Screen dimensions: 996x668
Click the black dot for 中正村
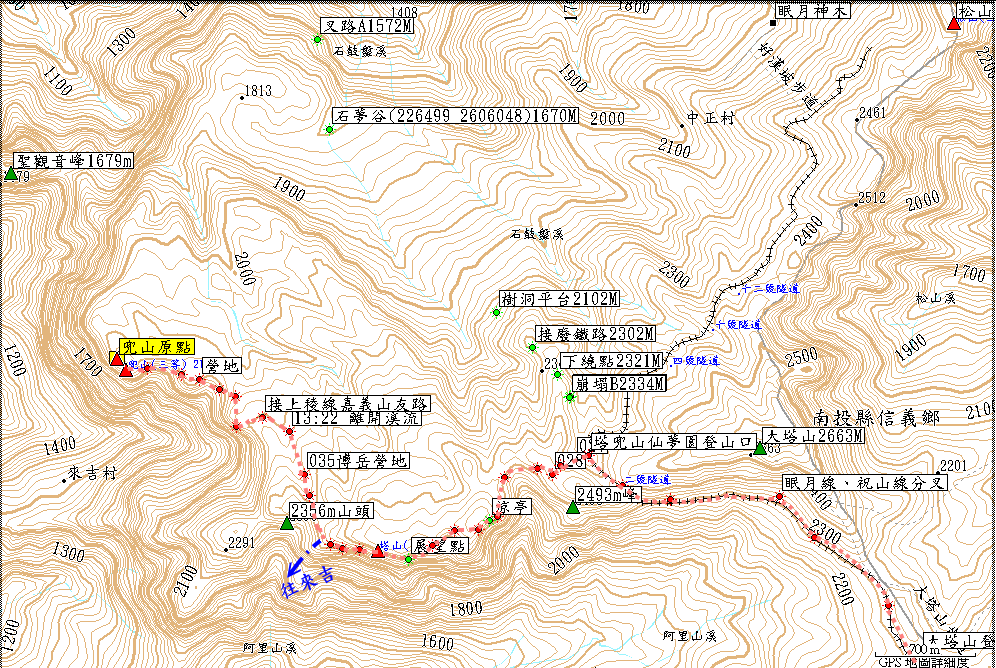pos(682,126)
